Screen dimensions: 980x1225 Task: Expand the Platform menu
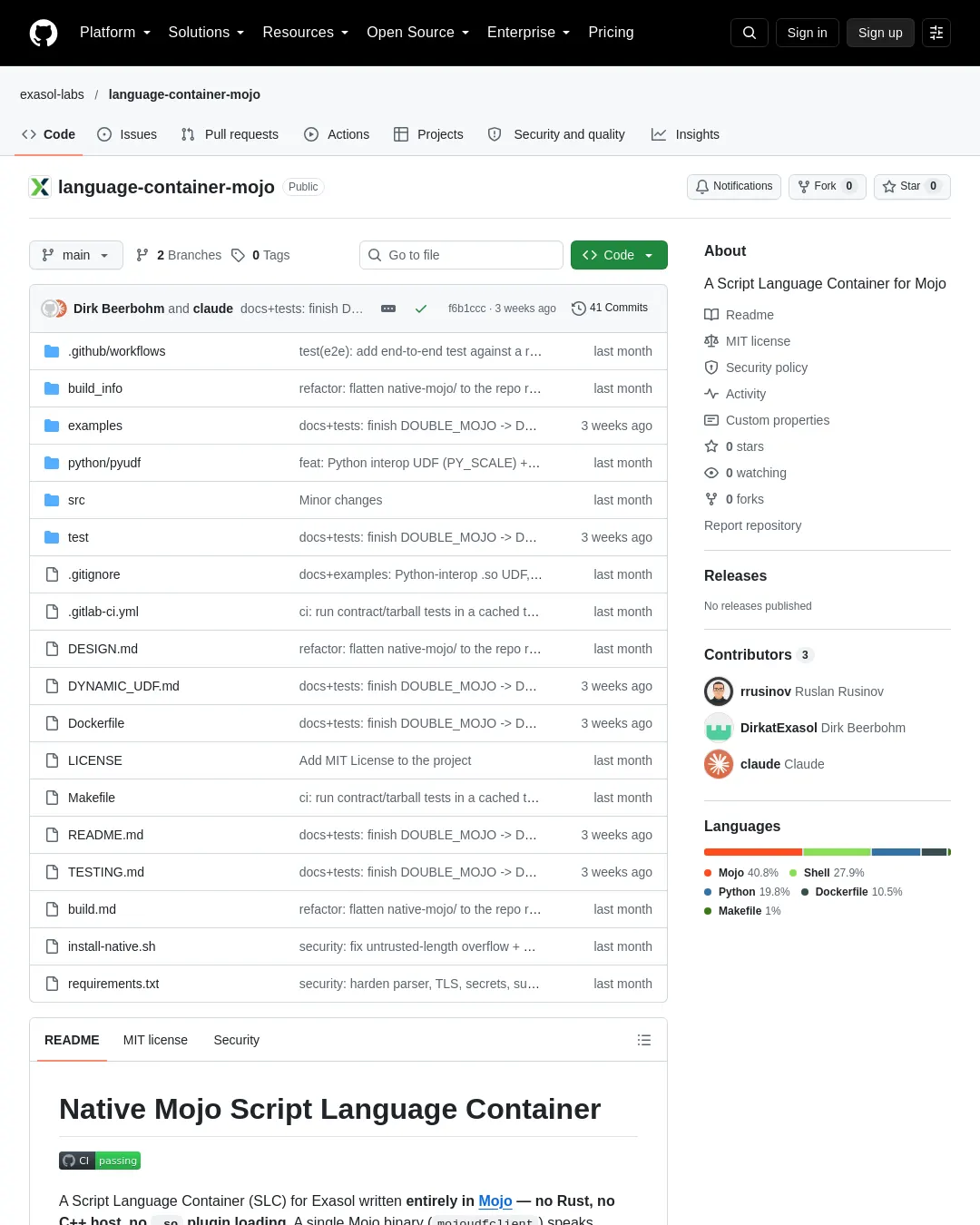pyautogui.click(x=115, y=33)
